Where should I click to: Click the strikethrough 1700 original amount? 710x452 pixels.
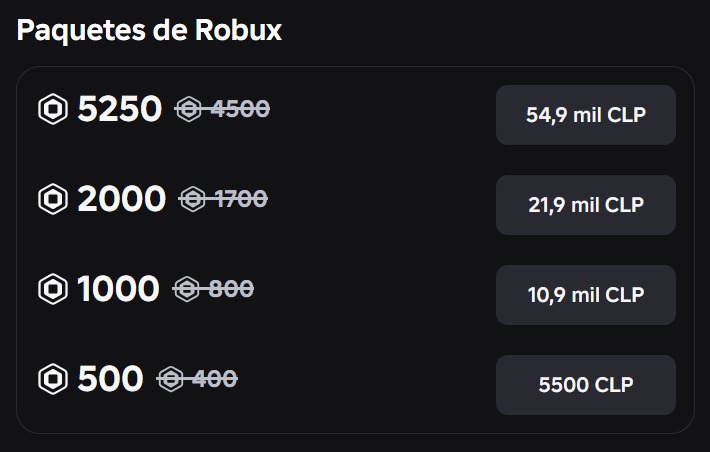click(x=241, y=199)
